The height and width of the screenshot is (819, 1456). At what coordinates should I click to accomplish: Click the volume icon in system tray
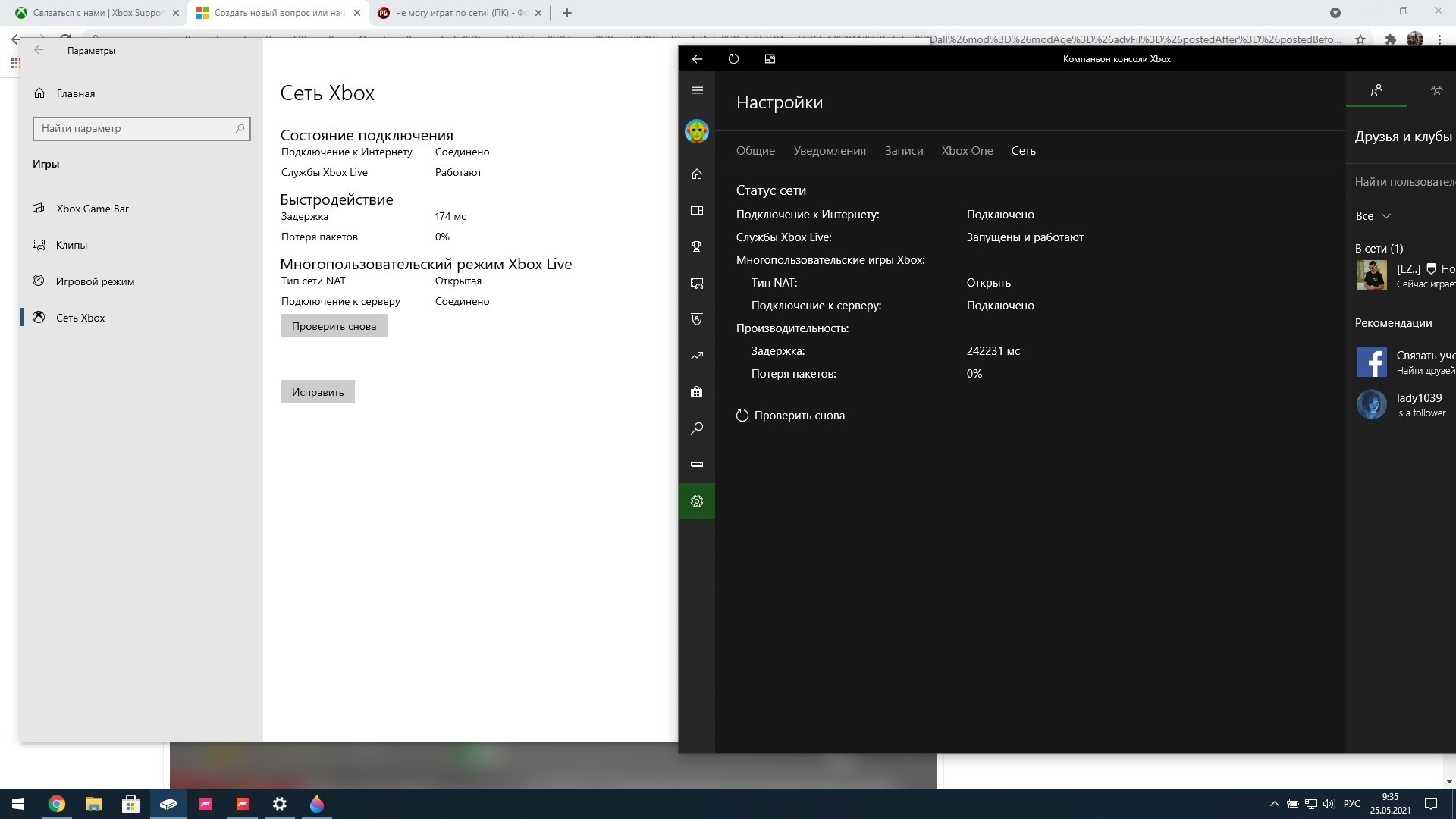tap(1329, 804)
